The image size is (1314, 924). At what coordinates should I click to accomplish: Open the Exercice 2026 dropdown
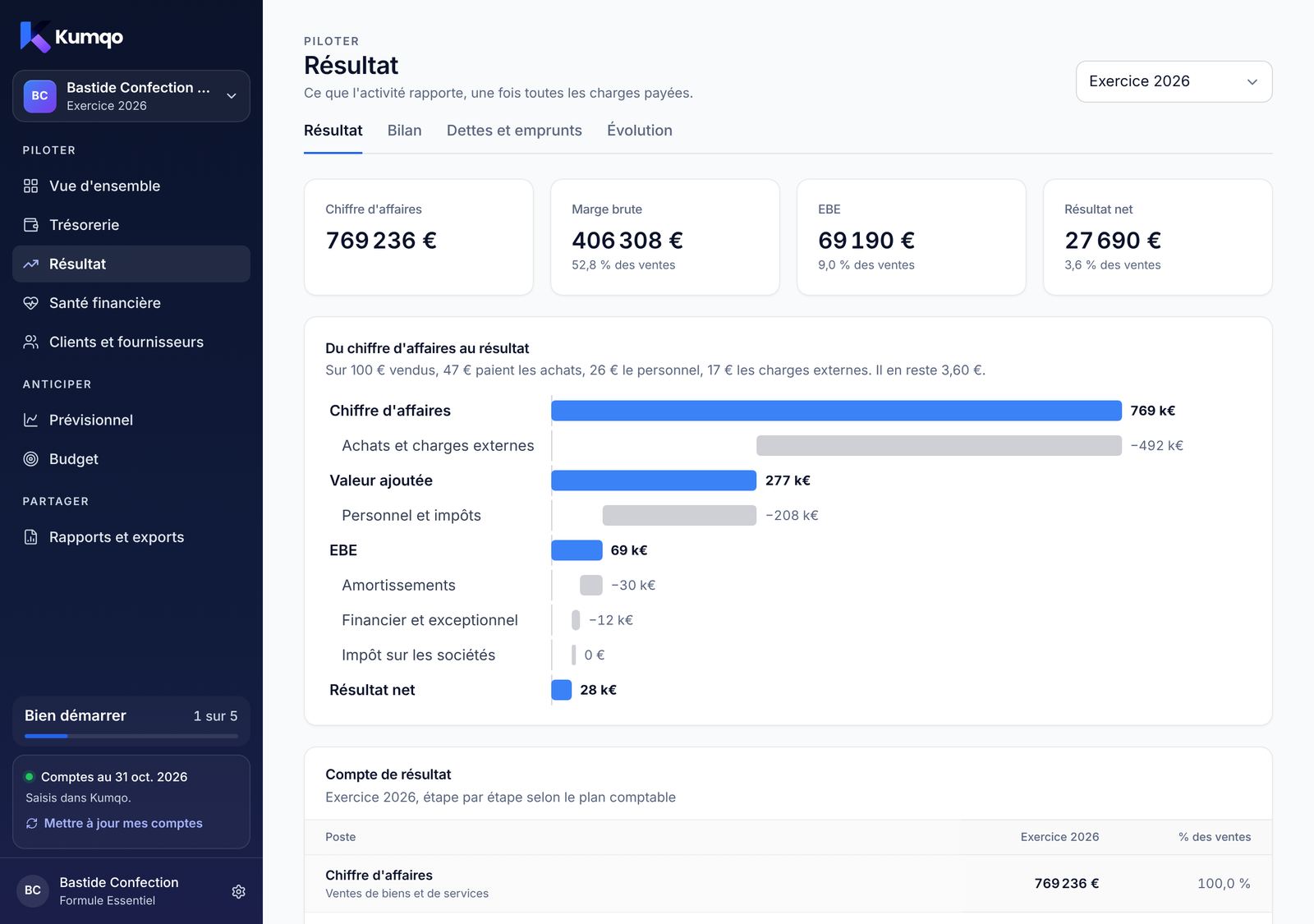click(1174, 81)
